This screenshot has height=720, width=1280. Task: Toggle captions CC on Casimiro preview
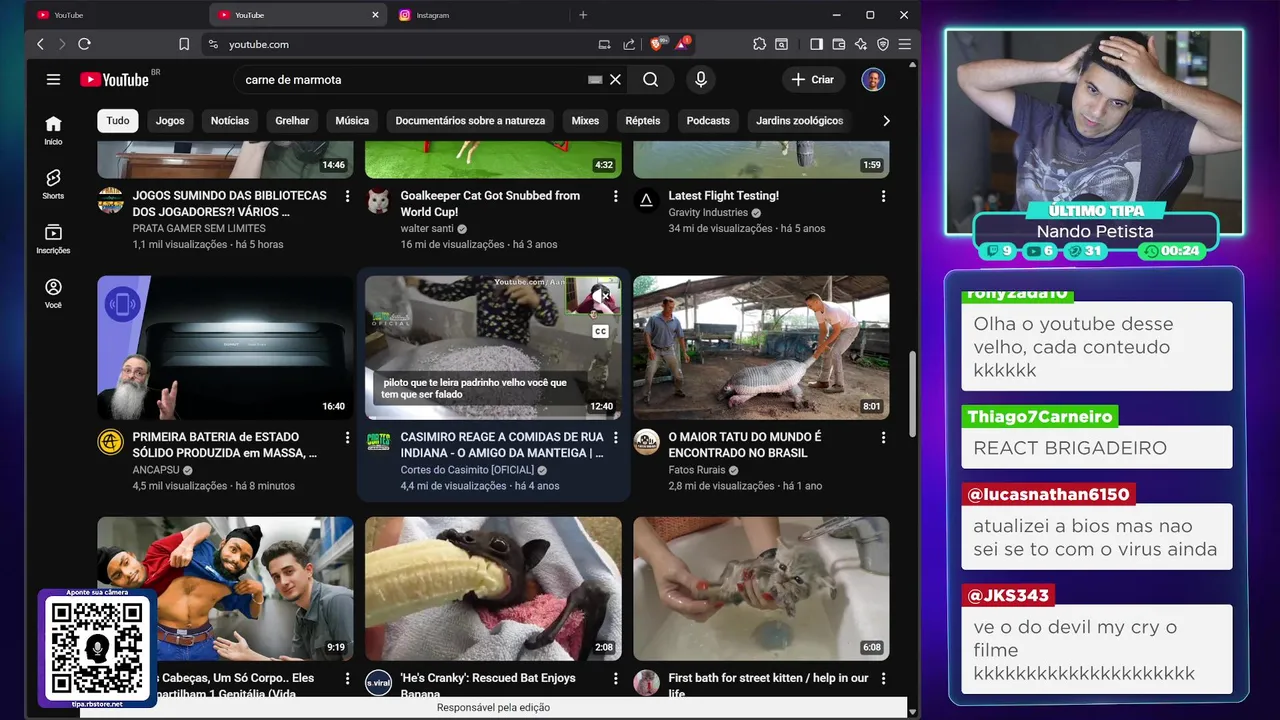[x=601, y=331]
